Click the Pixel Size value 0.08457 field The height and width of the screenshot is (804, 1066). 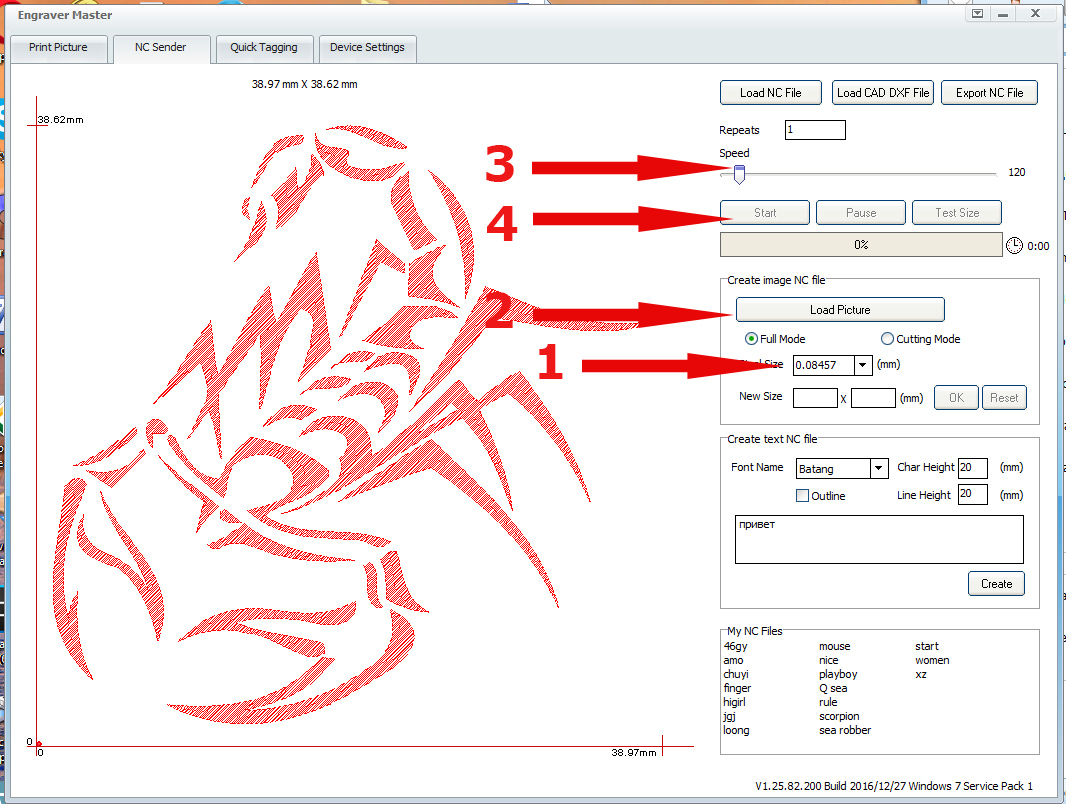(823, 365)
